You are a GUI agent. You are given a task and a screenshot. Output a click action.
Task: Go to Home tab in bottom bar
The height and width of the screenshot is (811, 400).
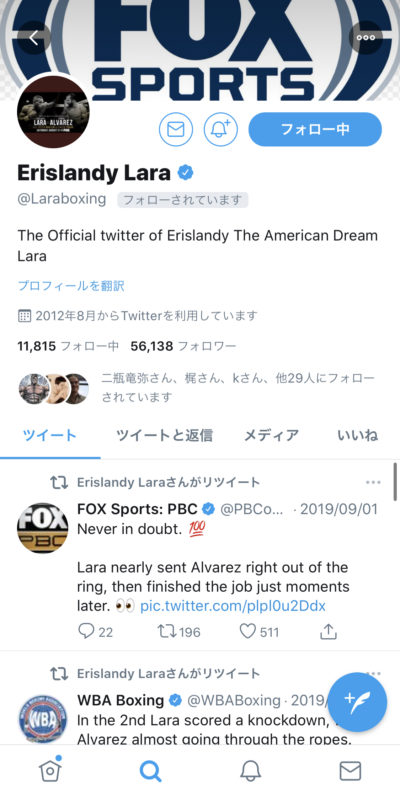(50, 771)
